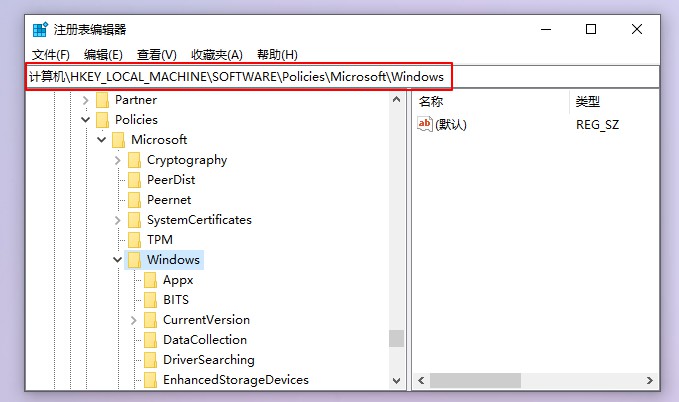Viewport: 679px width, 402px height.
Task: Select the TPM tree label
Action: 160,240
